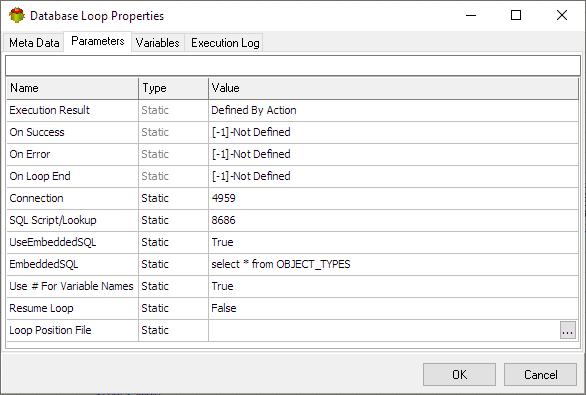Select the UseEmbeddedSQL parameter name
The width and height of the screenshot is (586, 395).
pyautogui.click(x=53, y=243)
